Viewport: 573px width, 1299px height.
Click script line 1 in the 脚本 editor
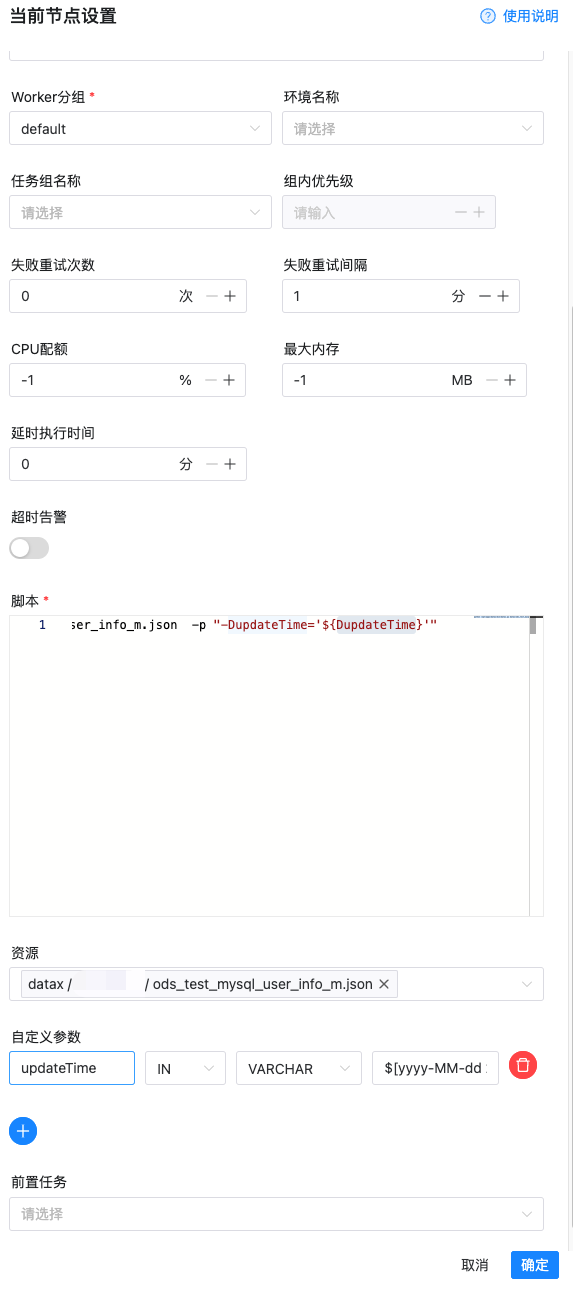click(x=254, y=625)
